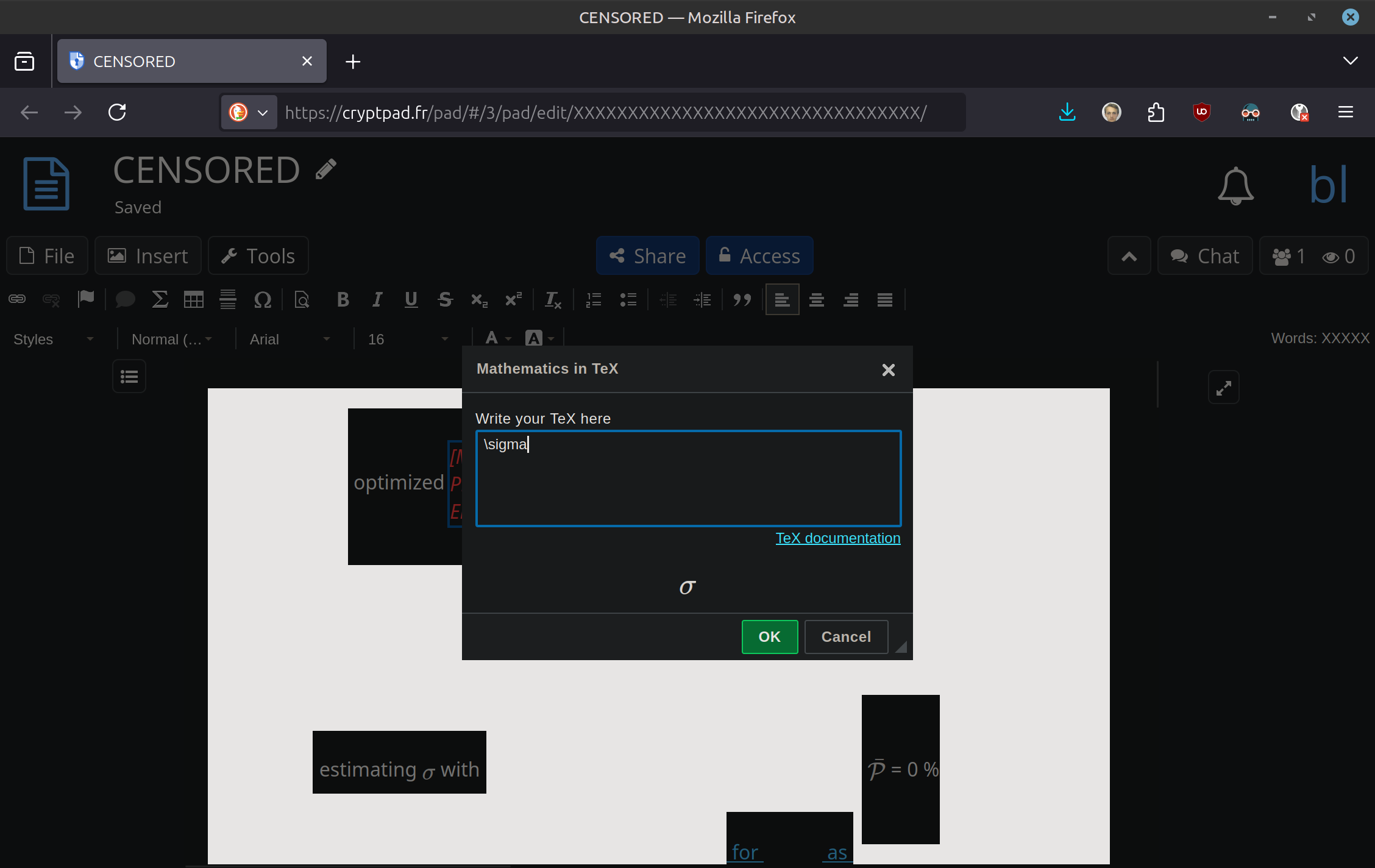The width and height of the screenshot is (1375, 868).
Task: Enable center text alignment
Action: click(x=816, y=299)
